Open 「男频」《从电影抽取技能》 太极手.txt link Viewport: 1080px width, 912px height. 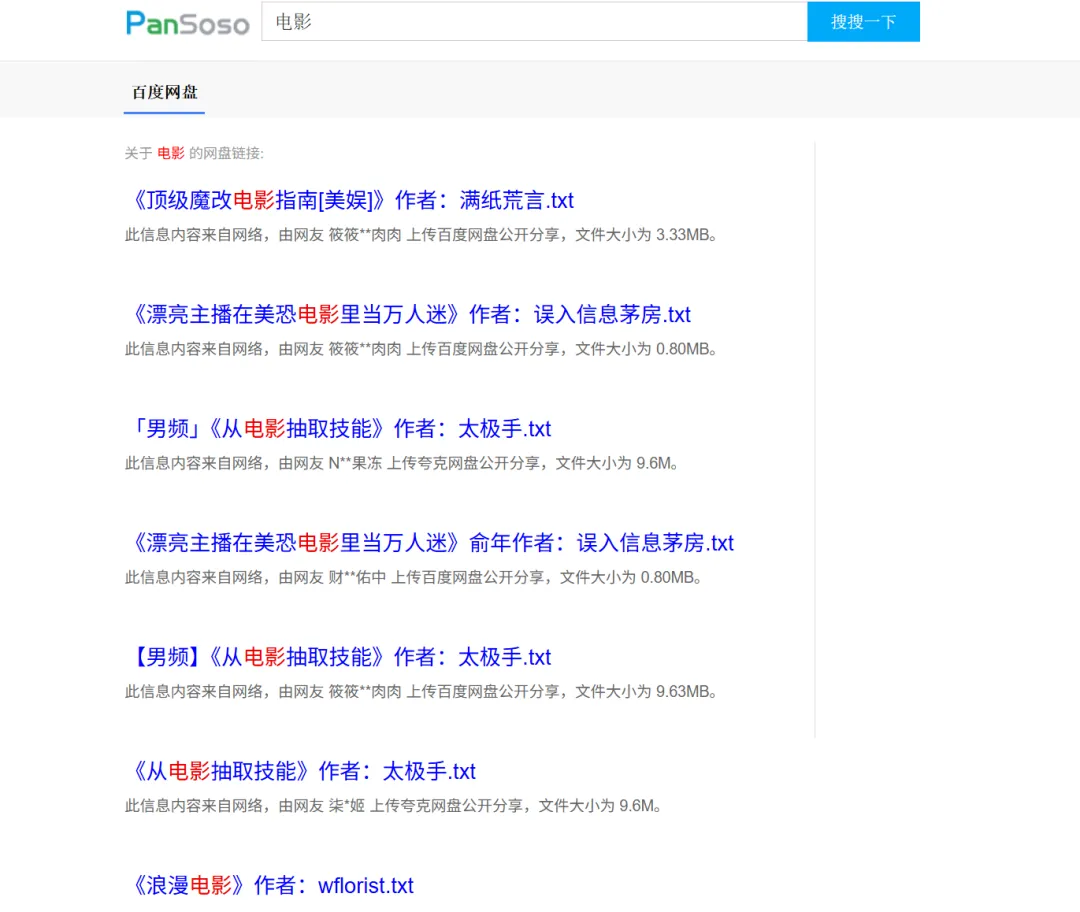click(x=340, y=429)
